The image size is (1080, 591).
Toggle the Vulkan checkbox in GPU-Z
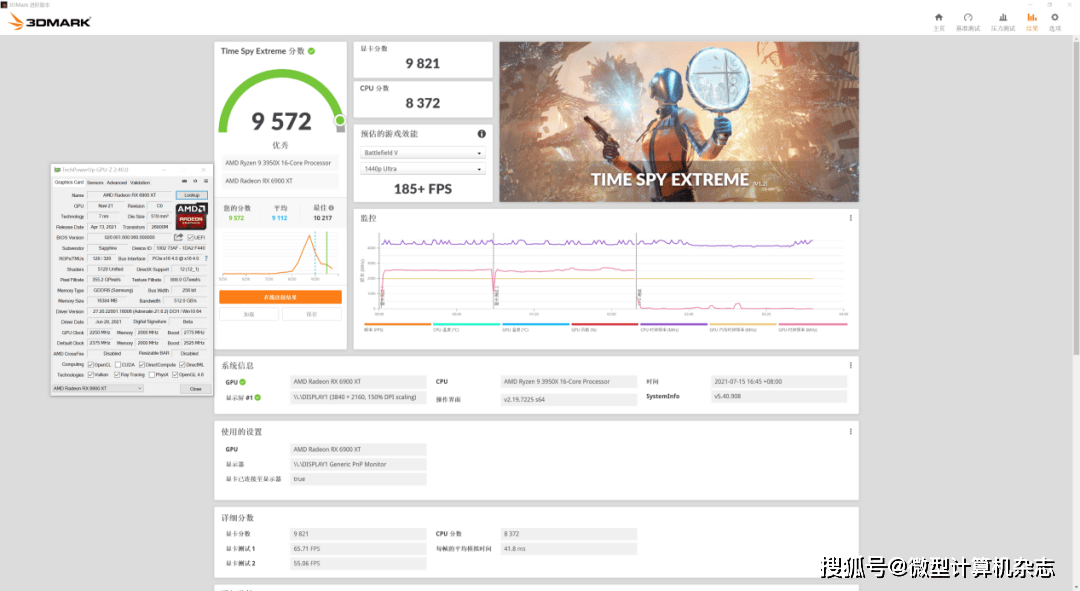tap(91, 375)
